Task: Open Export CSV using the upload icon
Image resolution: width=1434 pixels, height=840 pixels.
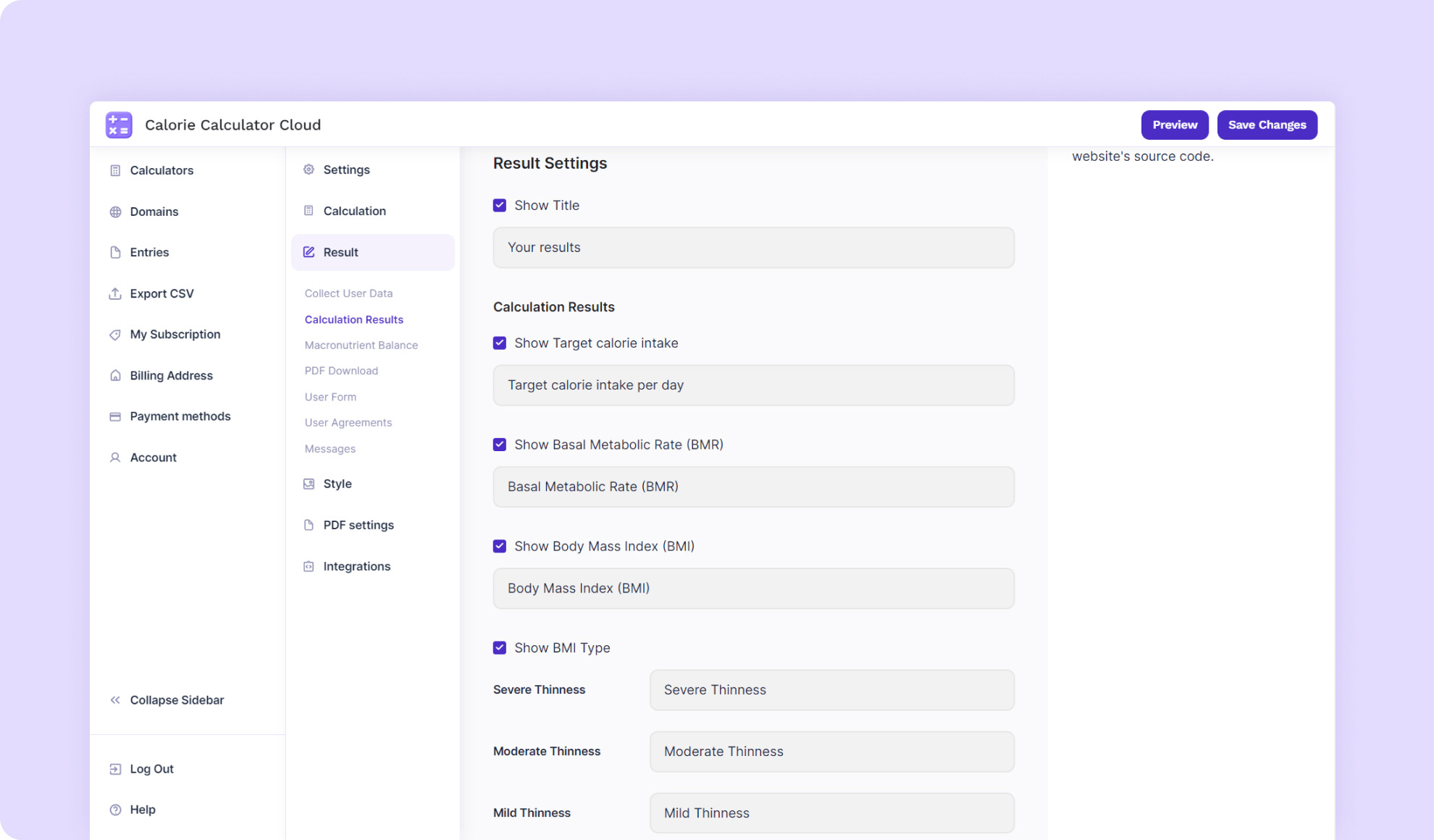Action: (116, 293)
